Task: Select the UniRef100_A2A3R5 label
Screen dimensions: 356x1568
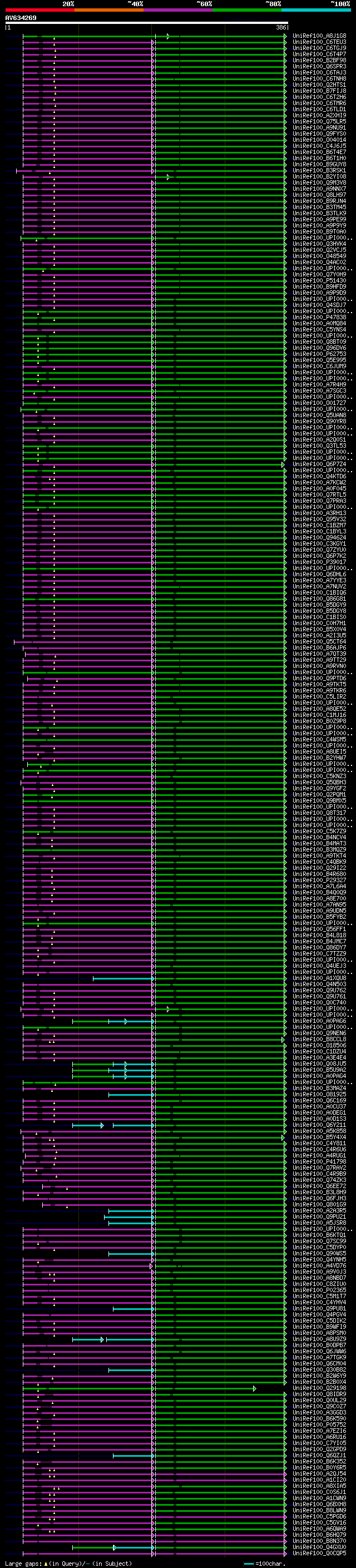Action: tap(319, 1211)
